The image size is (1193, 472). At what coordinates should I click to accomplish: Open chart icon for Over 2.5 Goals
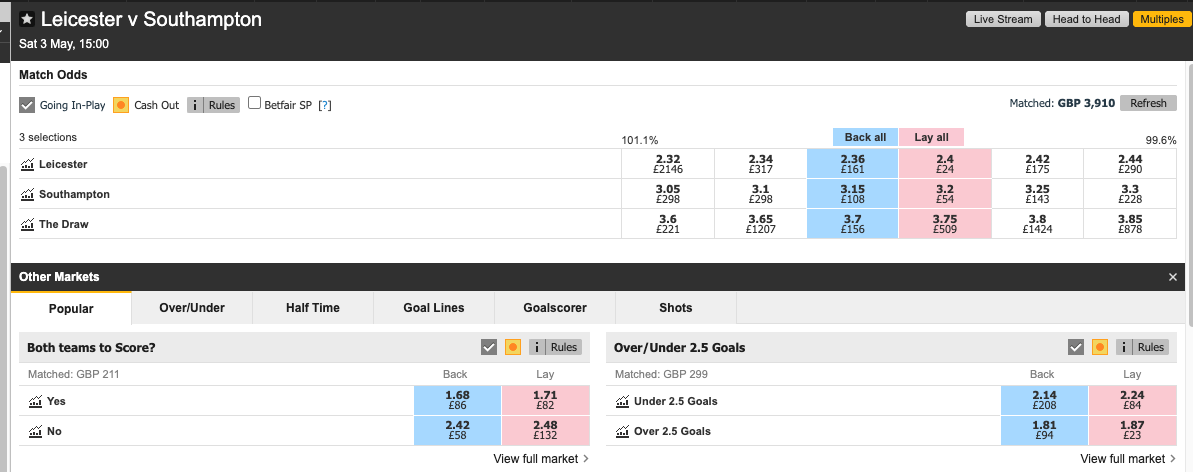click(x=622, y=431)
